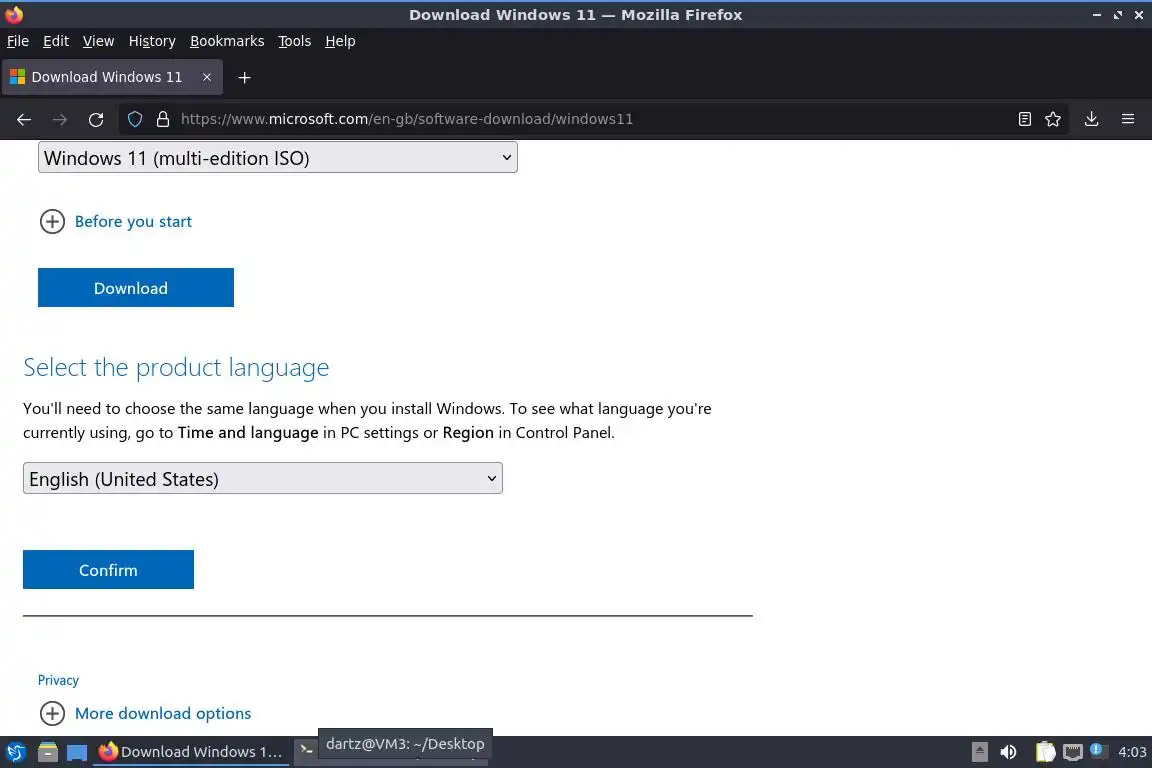Click the Confirm button
1152x768 pixels.
click(108, 570)
